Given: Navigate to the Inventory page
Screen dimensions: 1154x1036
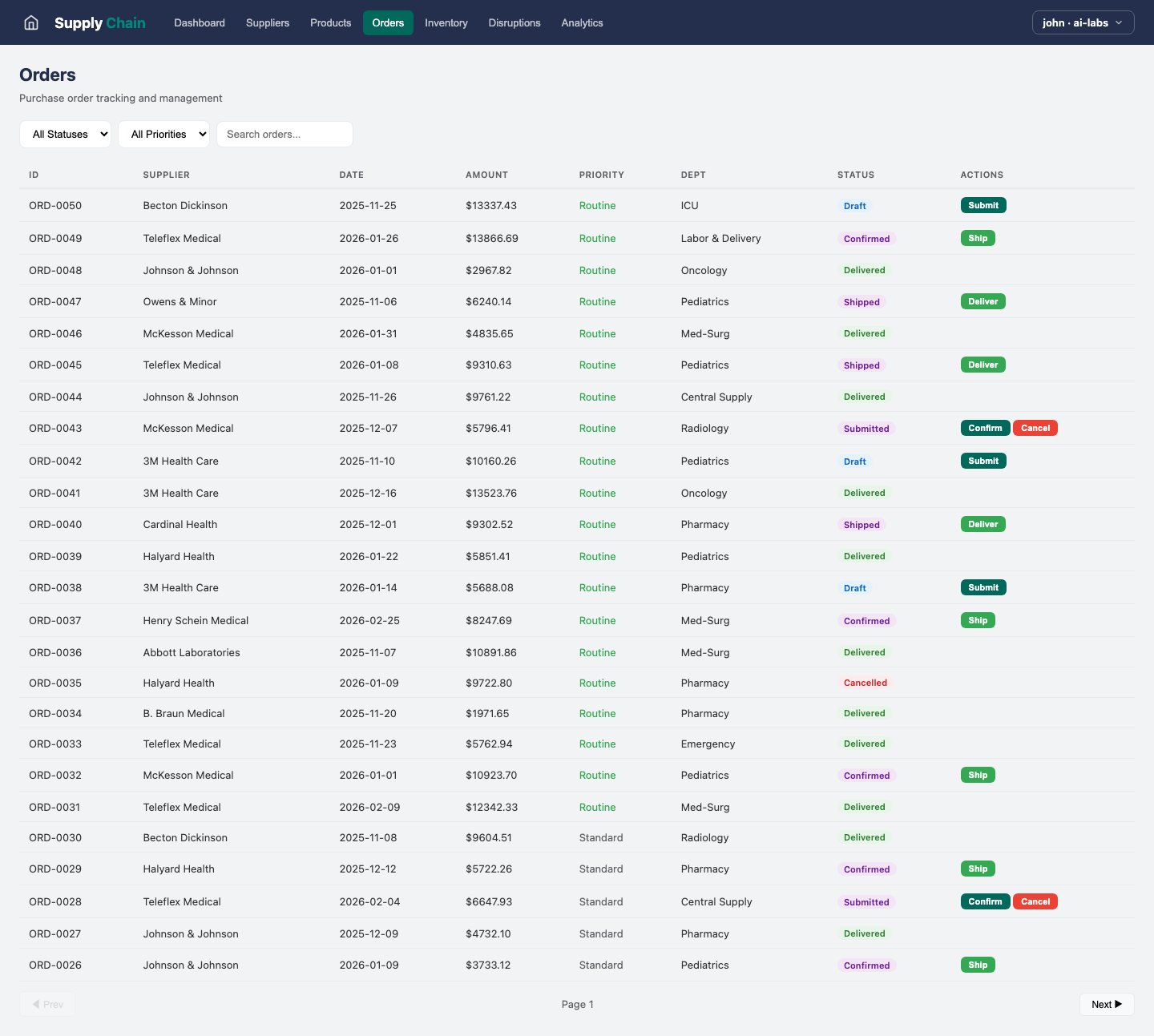Looking at the screenshot, I should click(446, 22).
